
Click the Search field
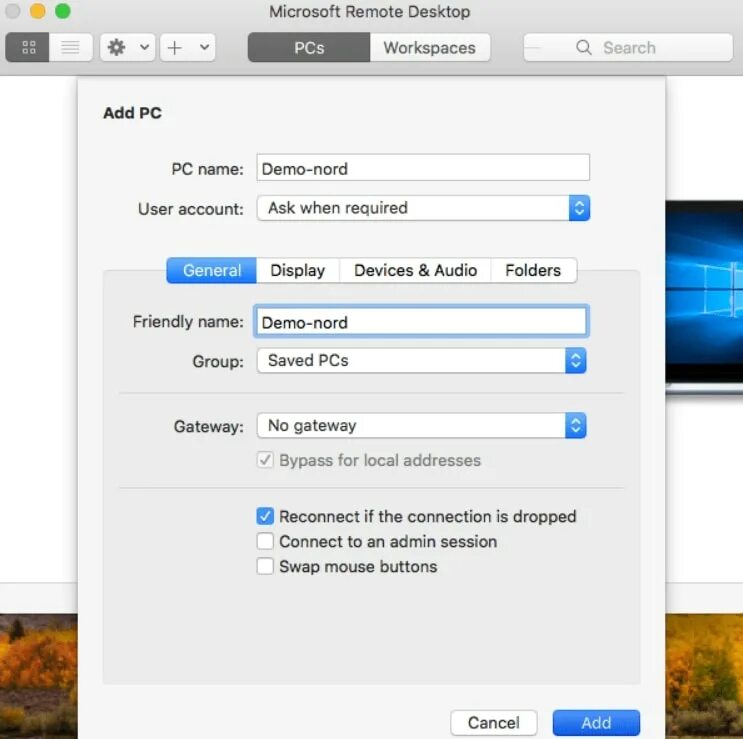(x=628, y=47)
